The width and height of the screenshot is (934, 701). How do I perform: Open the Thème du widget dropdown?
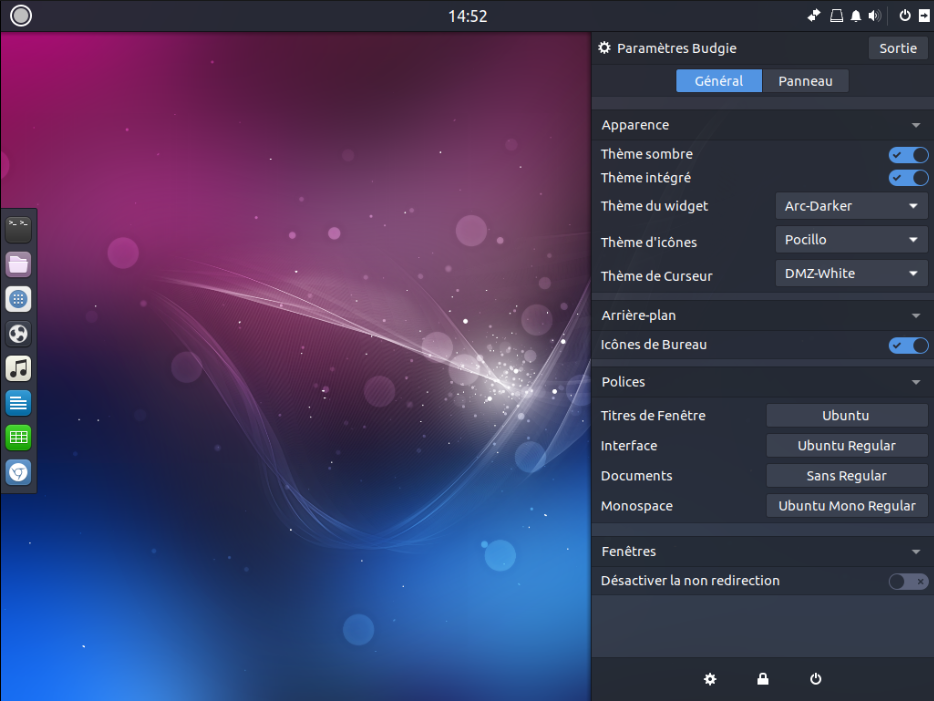coord(851,206)
